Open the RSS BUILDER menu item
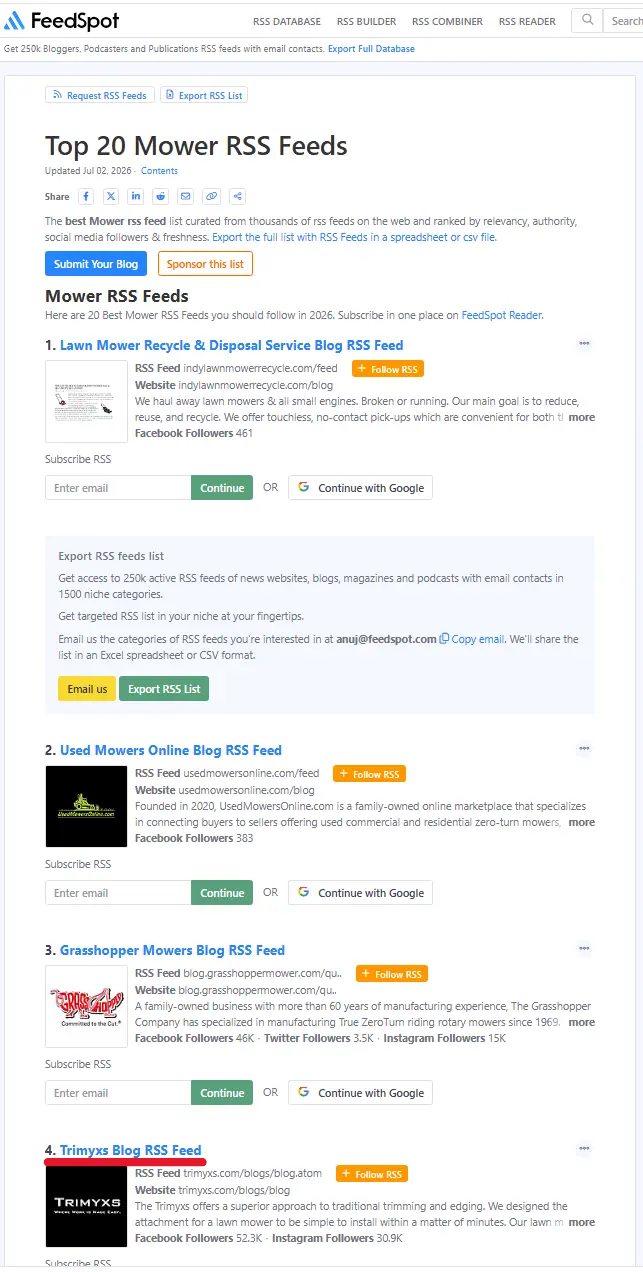This screenshot has width=643, height=1272. pos(366,21)
